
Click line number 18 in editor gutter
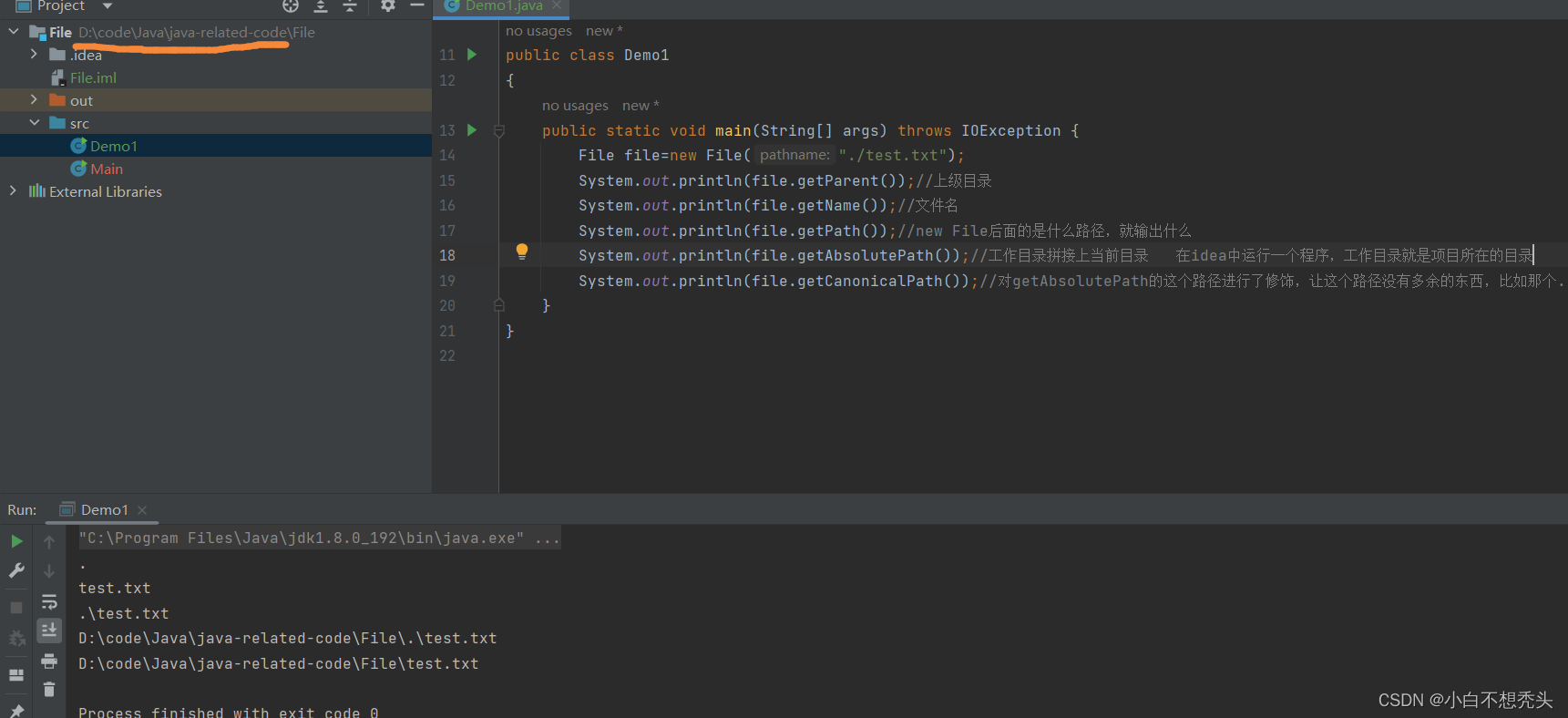(x=447, y=256)
